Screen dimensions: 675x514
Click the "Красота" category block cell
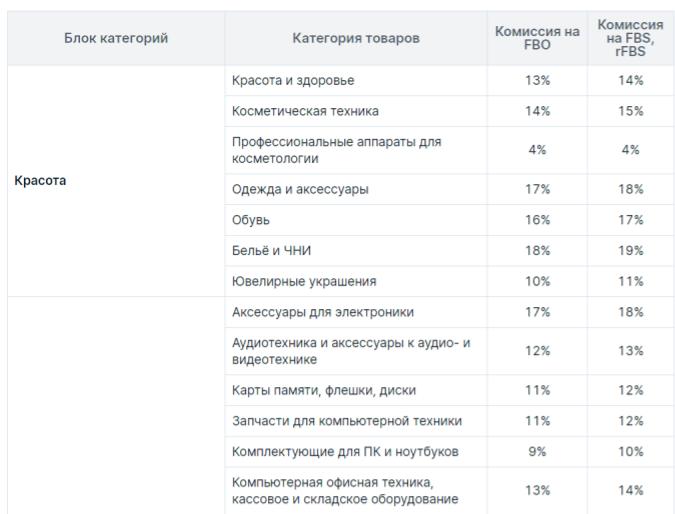click(x=41, y=181)
